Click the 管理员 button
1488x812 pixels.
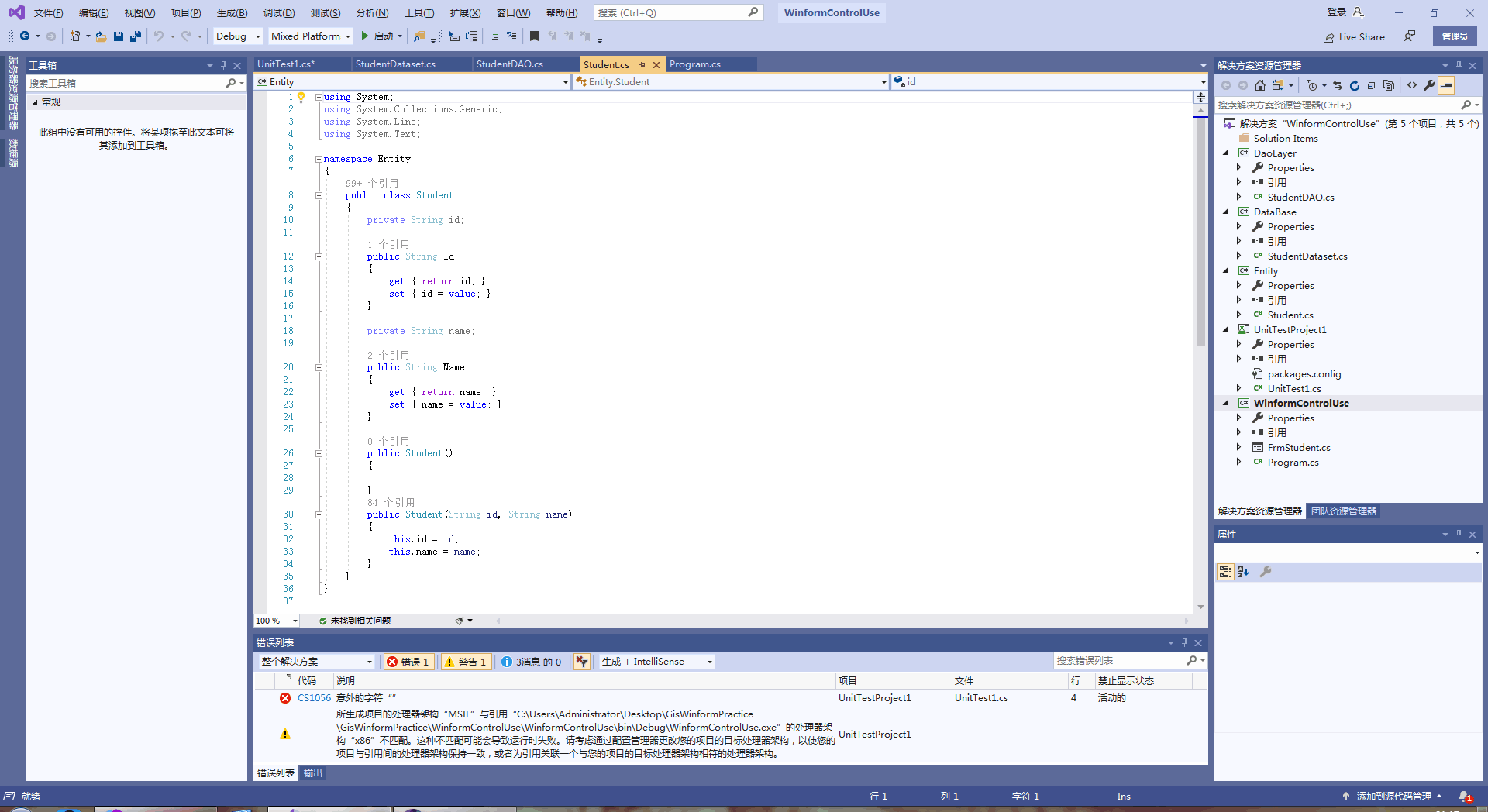tap(1455, 36)
